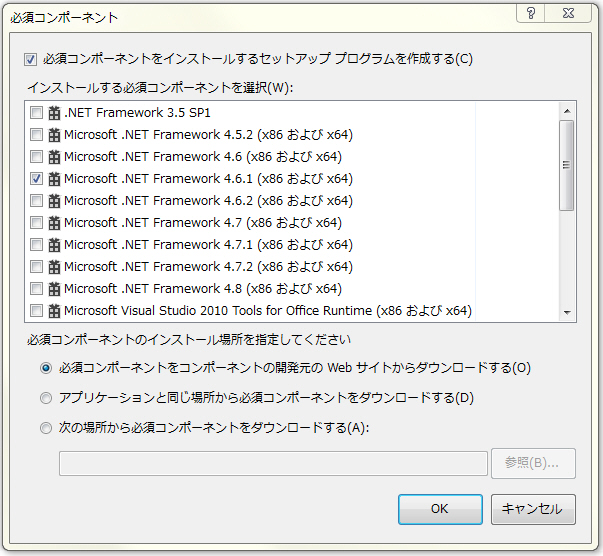Screen dimensions: 603x556
Task: Select the '.NET Framework 3.5 SP1' list text
Action: (x=137, y=113)
